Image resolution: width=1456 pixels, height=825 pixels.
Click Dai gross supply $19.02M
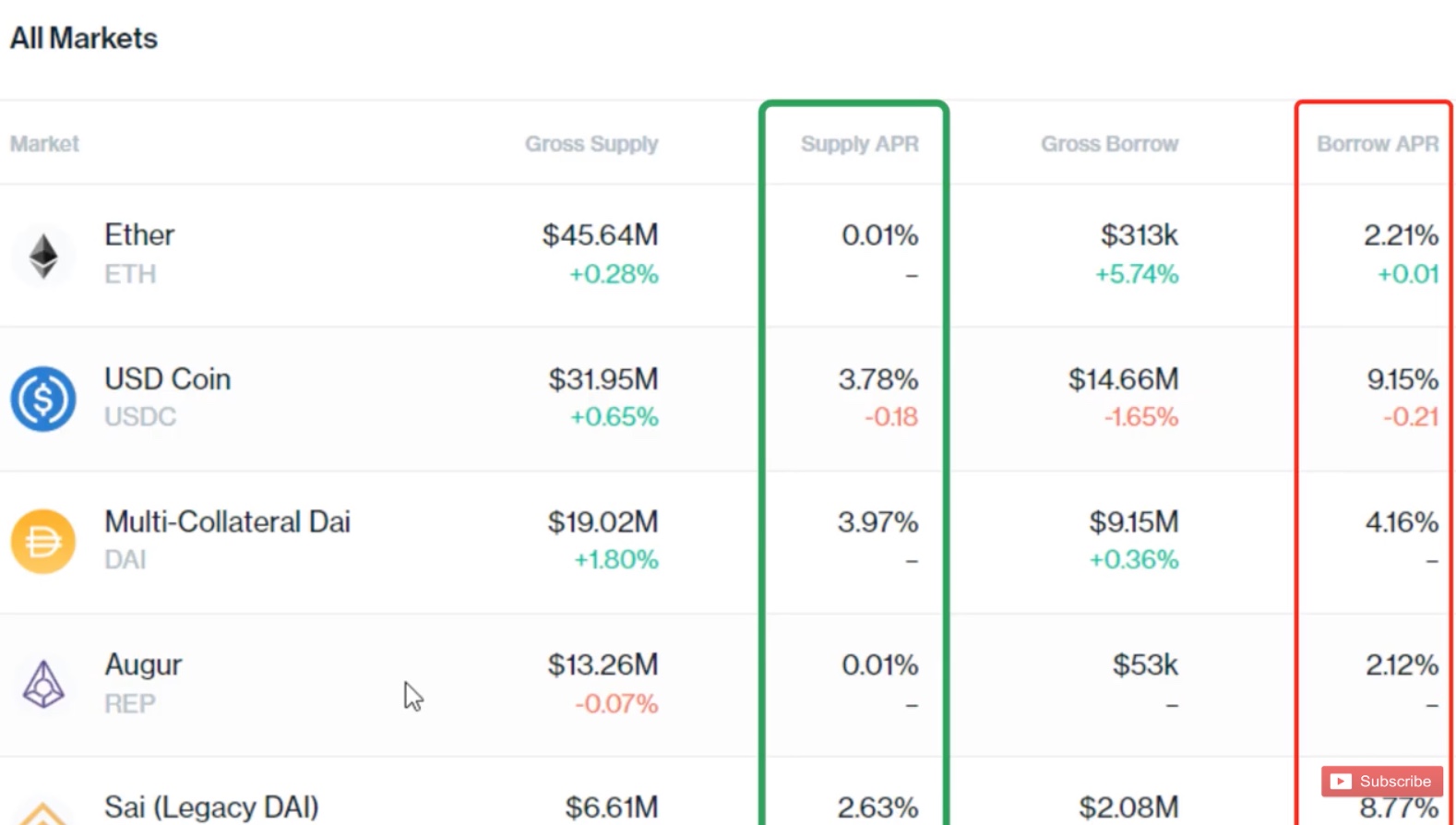(x=603, y=521)
